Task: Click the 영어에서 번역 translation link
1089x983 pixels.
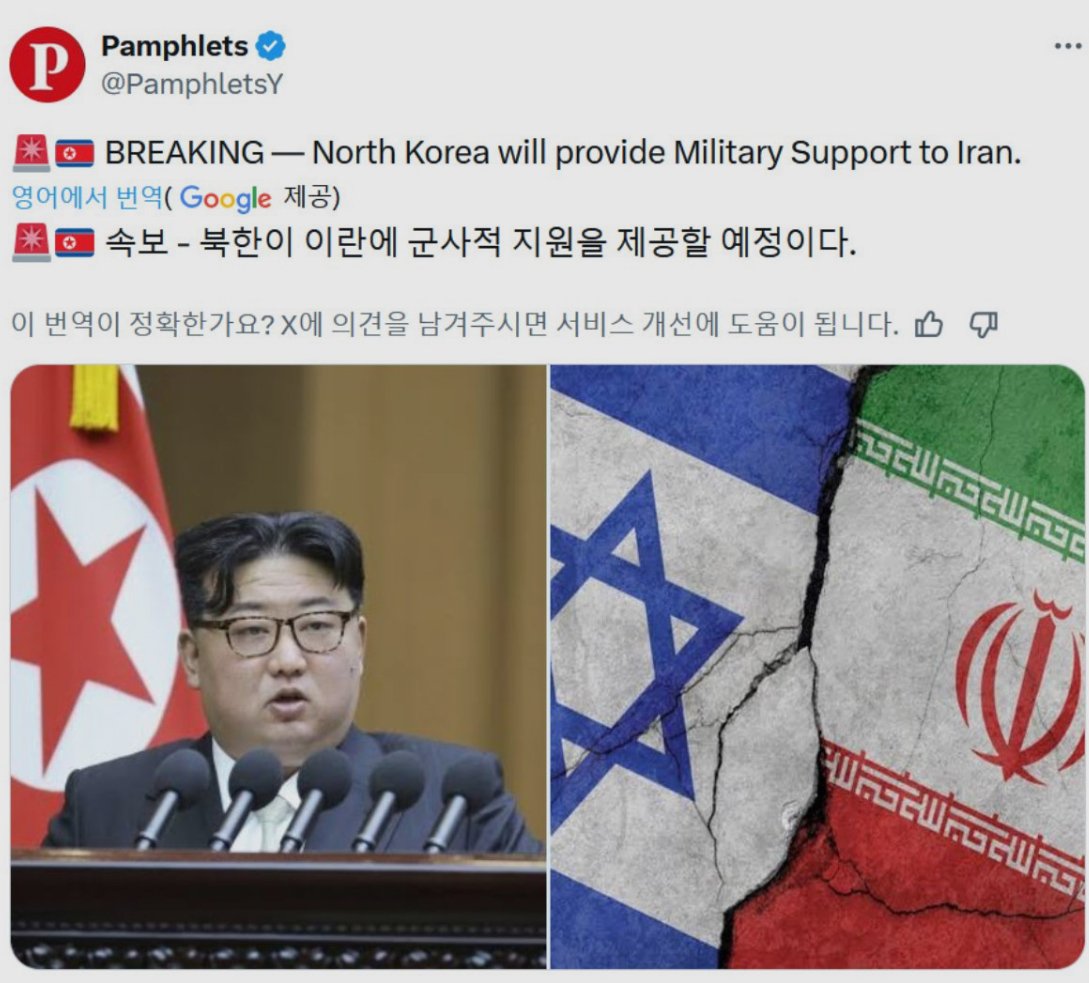Action: tap(87, 198)
